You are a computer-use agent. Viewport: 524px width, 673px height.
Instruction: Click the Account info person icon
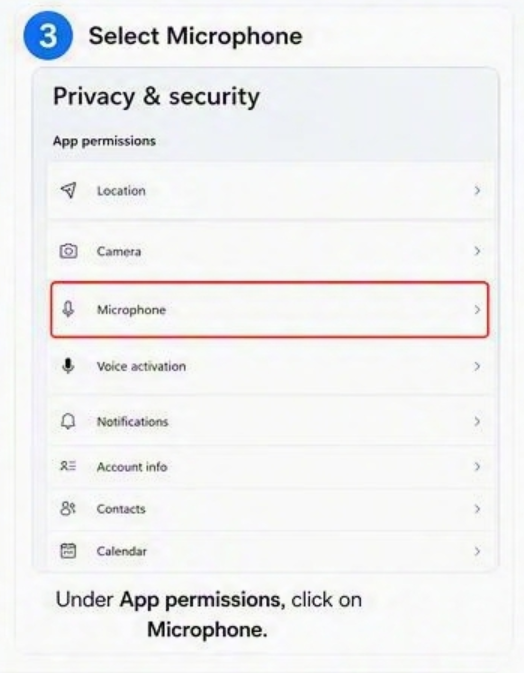coord(68,466)
